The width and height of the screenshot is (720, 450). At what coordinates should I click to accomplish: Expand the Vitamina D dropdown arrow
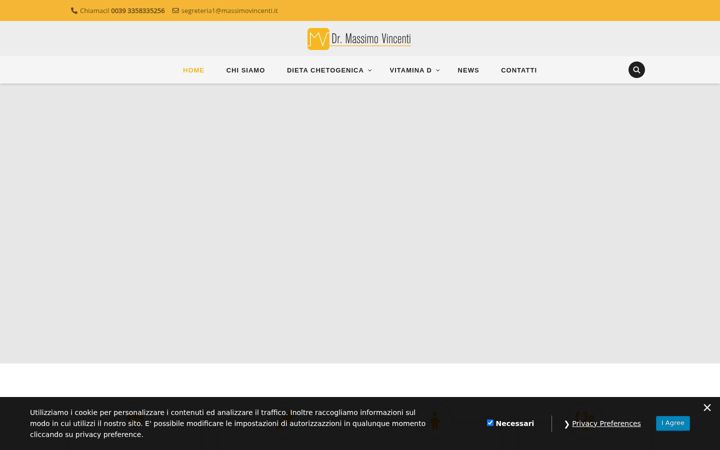[x=438, y=70]
